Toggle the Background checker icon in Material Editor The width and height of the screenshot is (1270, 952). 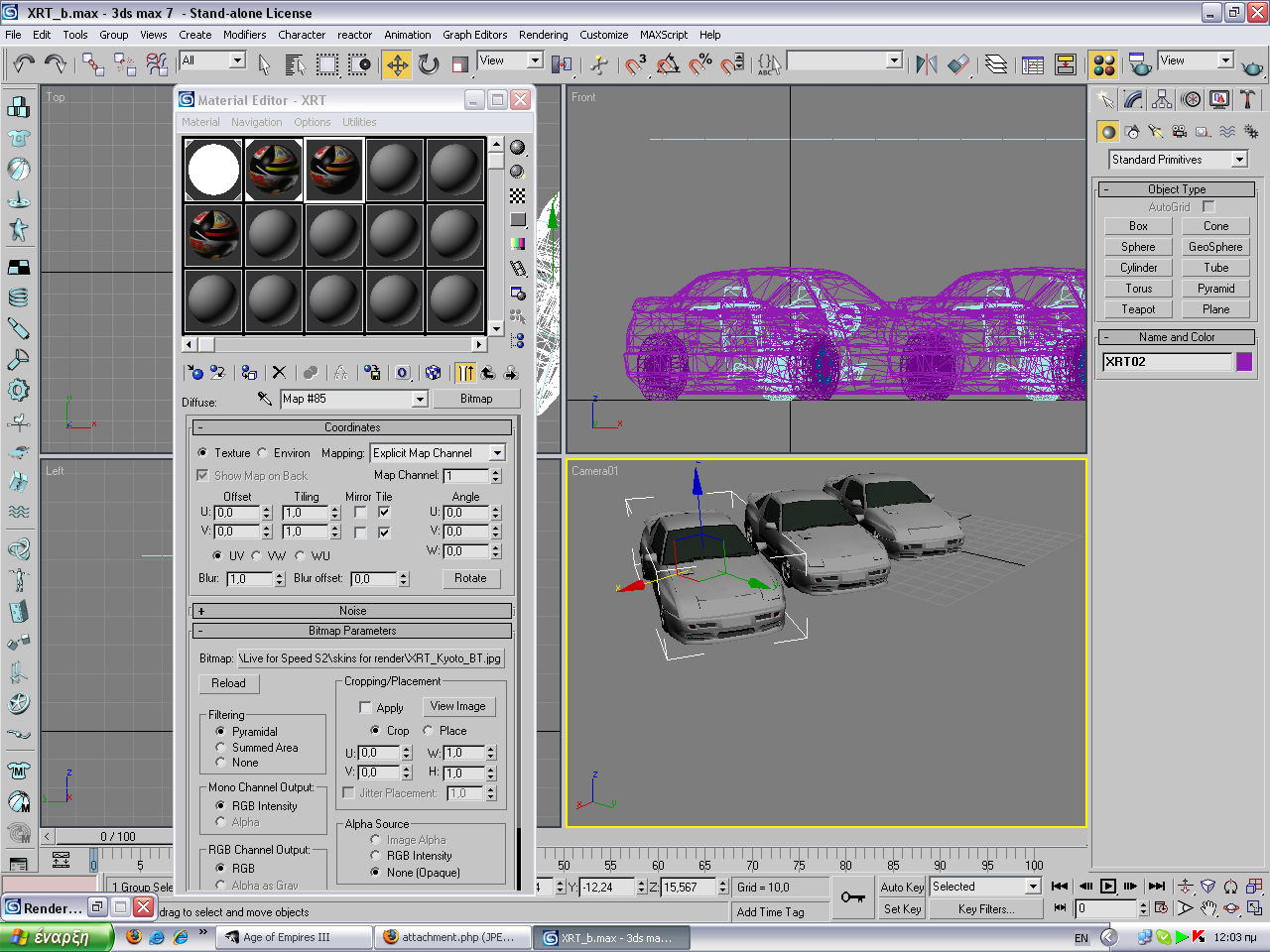517,195
